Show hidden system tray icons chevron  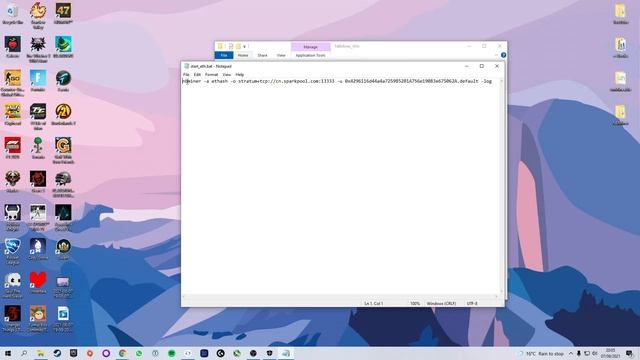[x=571, y=353]
